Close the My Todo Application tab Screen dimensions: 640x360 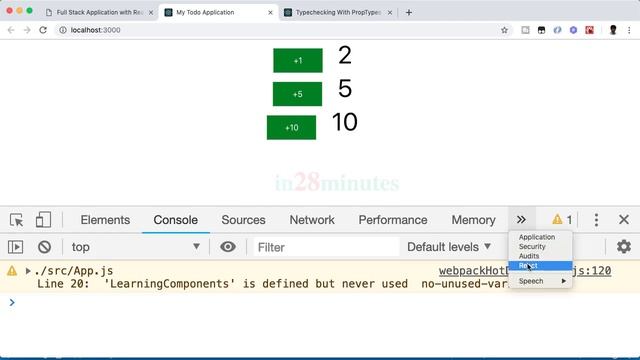click(270, 13)
